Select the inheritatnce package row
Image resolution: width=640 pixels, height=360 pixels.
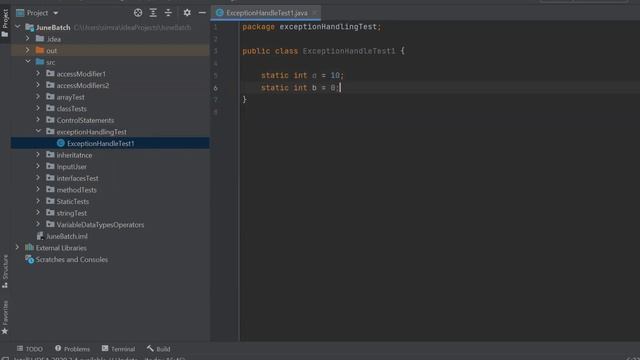pos(110,155)
